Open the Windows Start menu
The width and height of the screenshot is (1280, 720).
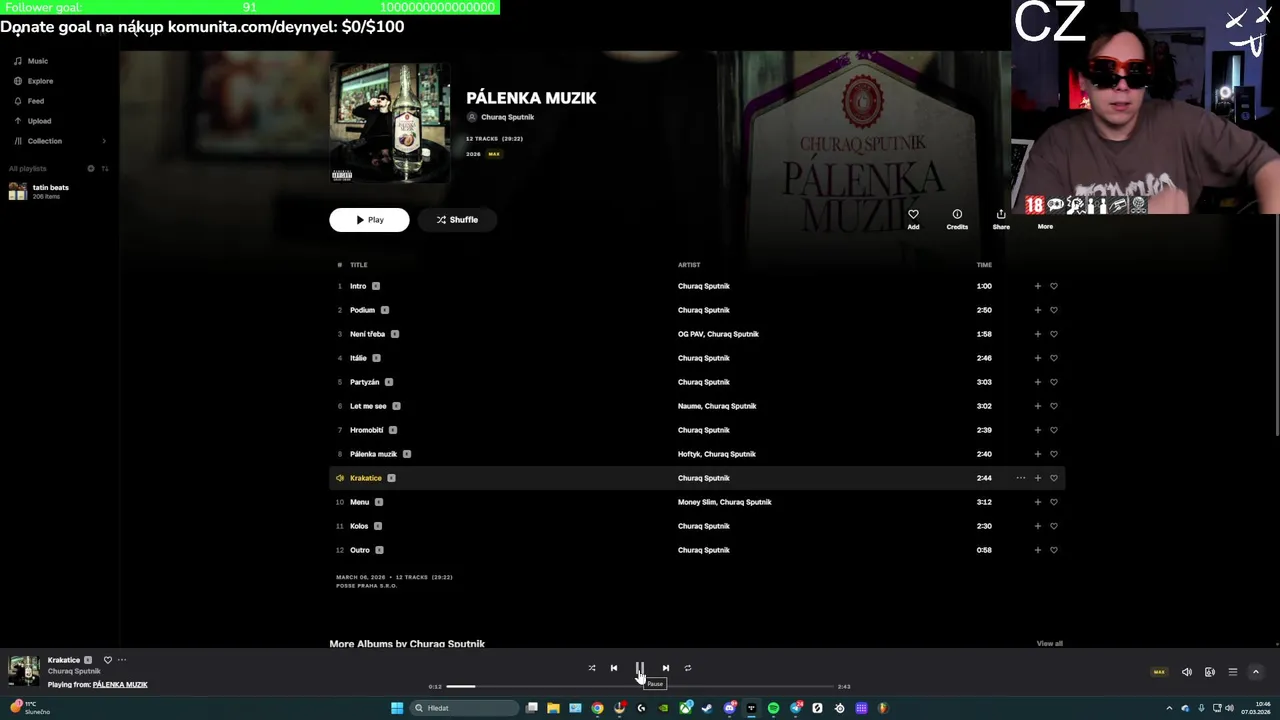click(397, 708)
